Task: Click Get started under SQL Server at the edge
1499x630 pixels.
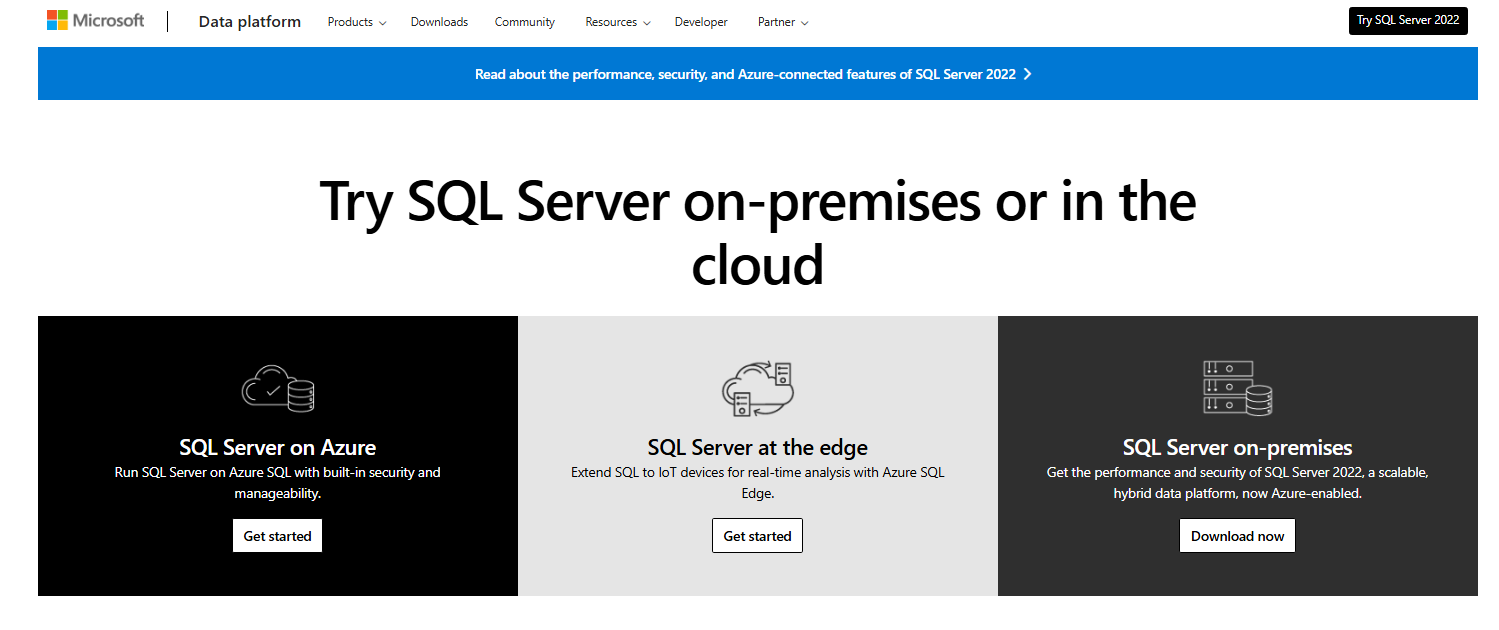Action: tap(757, 536)
